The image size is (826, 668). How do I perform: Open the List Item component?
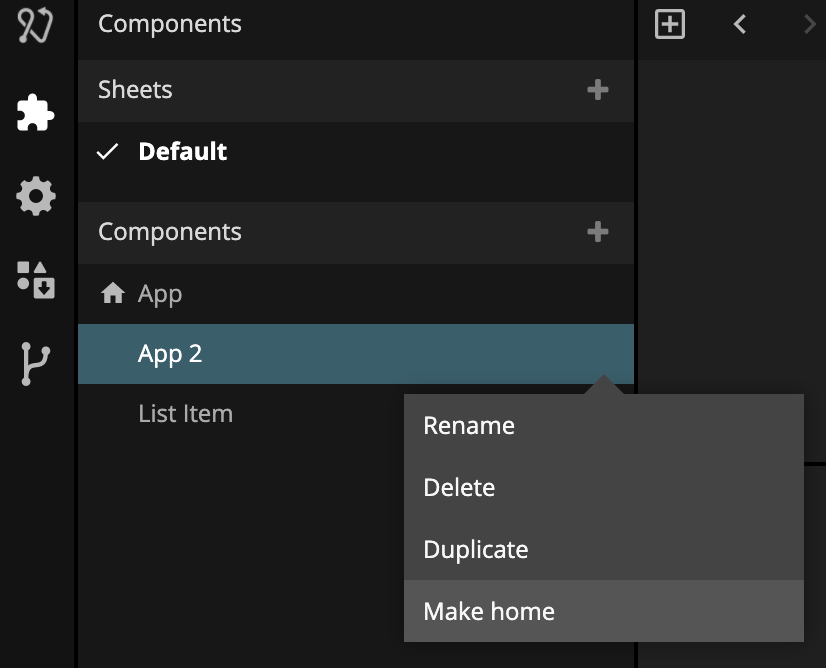tap(185, 414)
